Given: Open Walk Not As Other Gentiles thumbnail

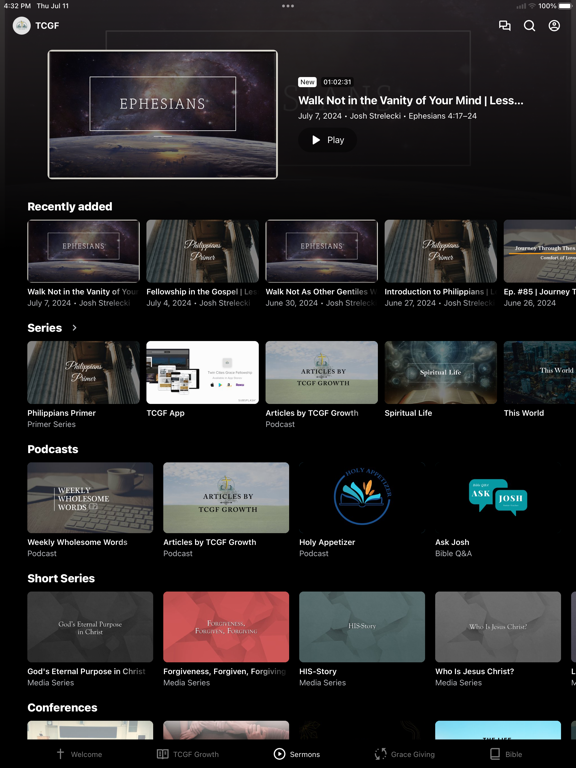Looking at the screenshot, I should tap(321, 251).
